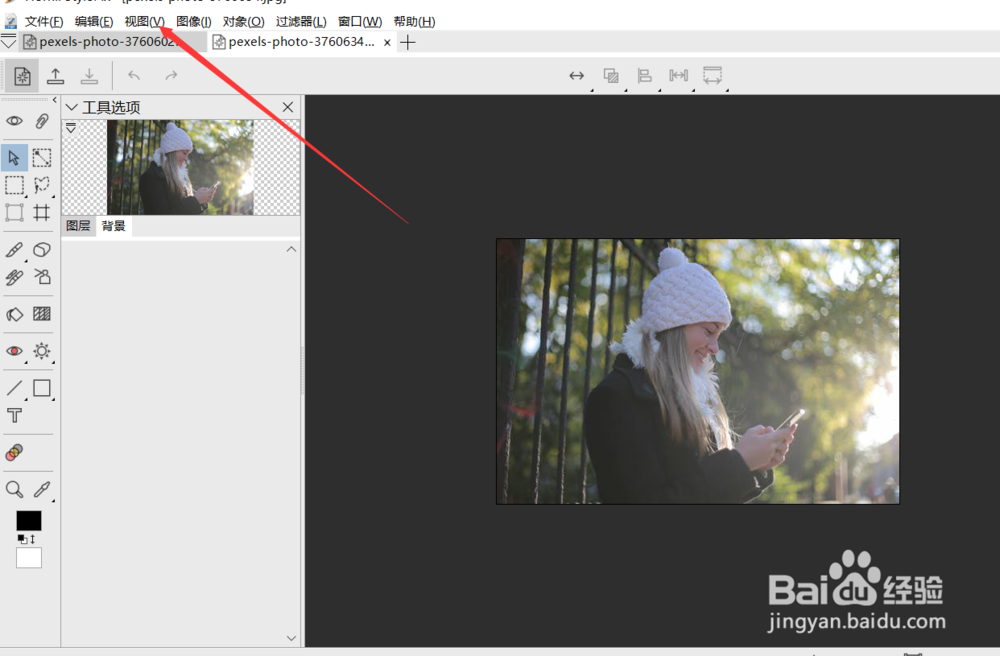1000x656 pixels.
Task: Swap foreground and background colors
Action: [33, 539]
